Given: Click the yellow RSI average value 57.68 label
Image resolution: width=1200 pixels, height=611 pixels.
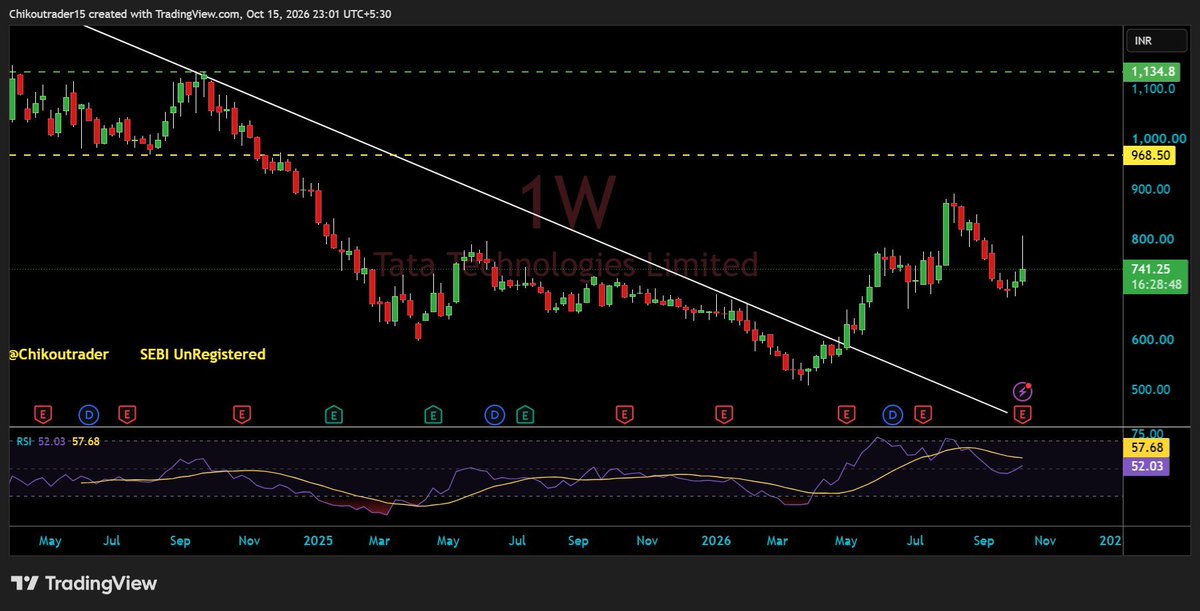Looking at the screenshot, I should [x=1148, y=449].
